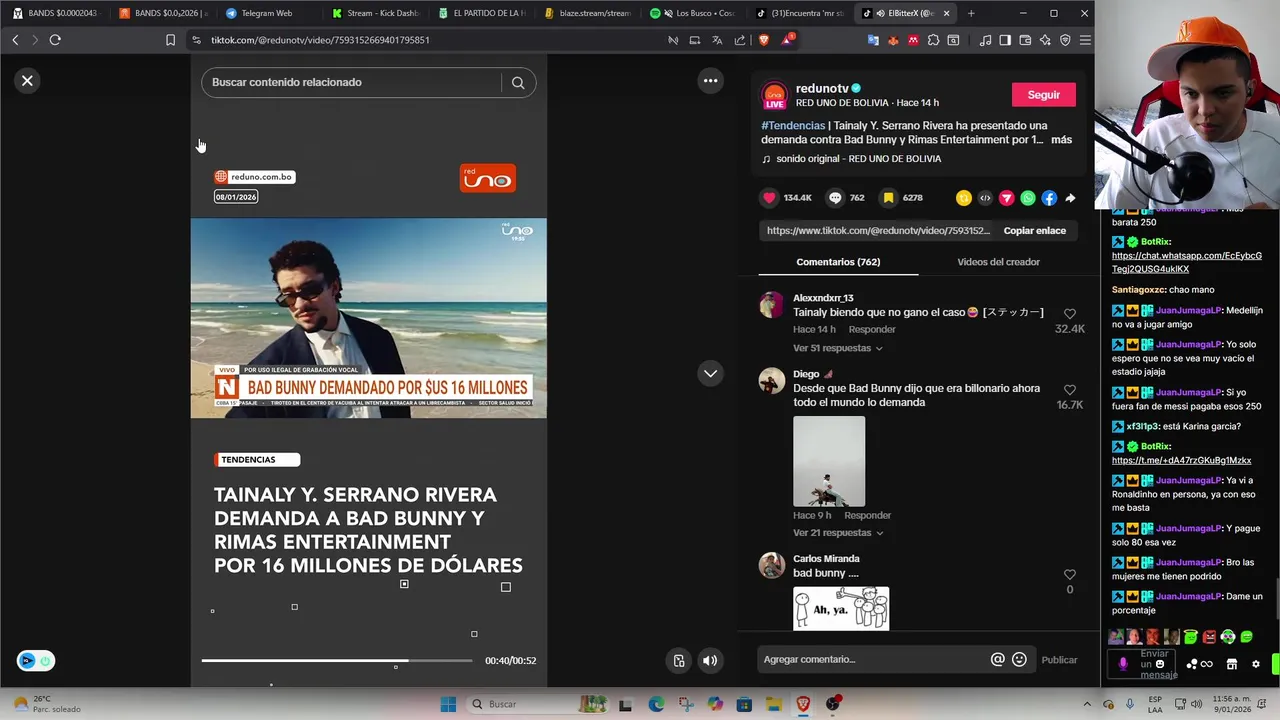Like Diego's comment heart

[1069, 390]
